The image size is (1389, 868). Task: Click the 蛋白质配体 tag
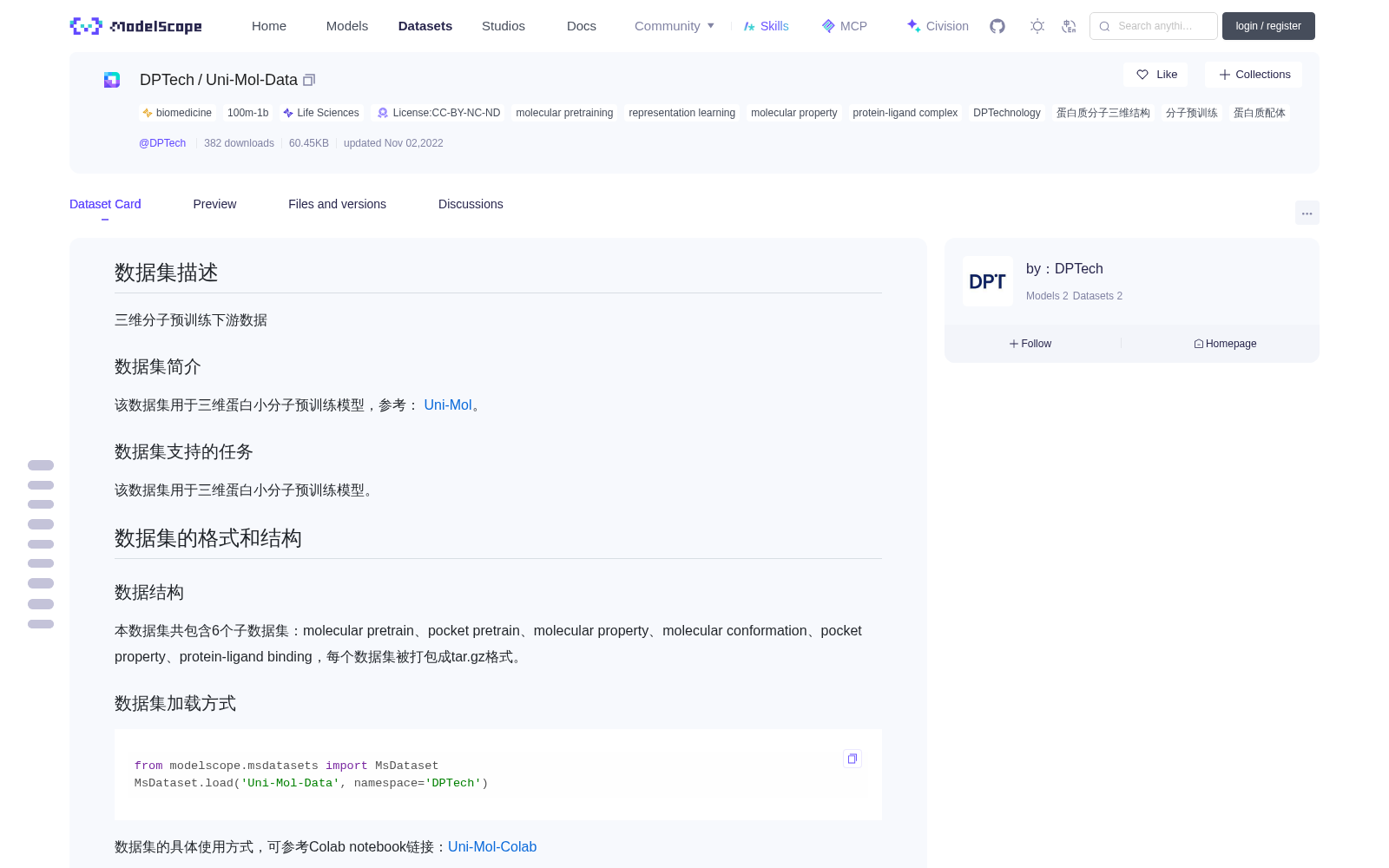coord(1259,113)
